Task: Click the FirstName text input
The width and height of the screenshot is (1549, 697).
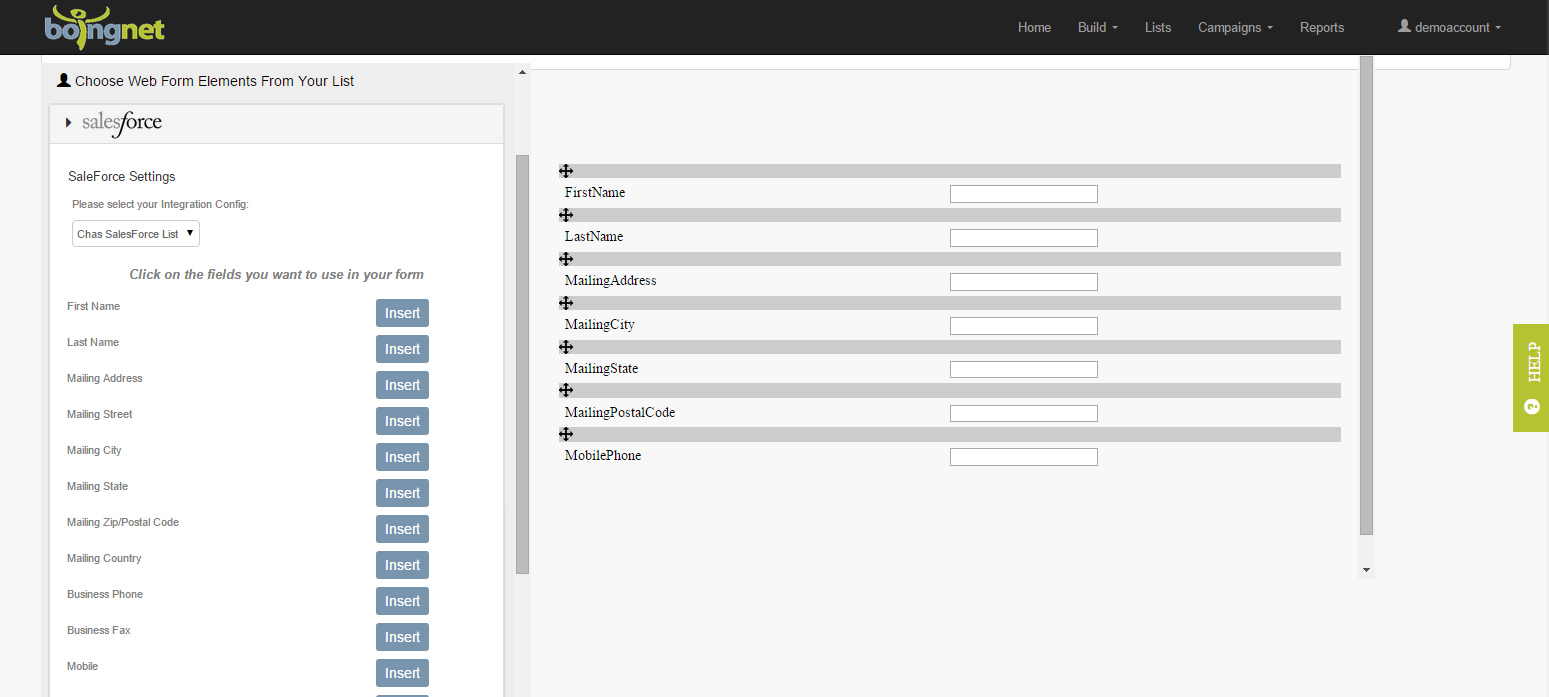Action: [x=1023, y=194]
